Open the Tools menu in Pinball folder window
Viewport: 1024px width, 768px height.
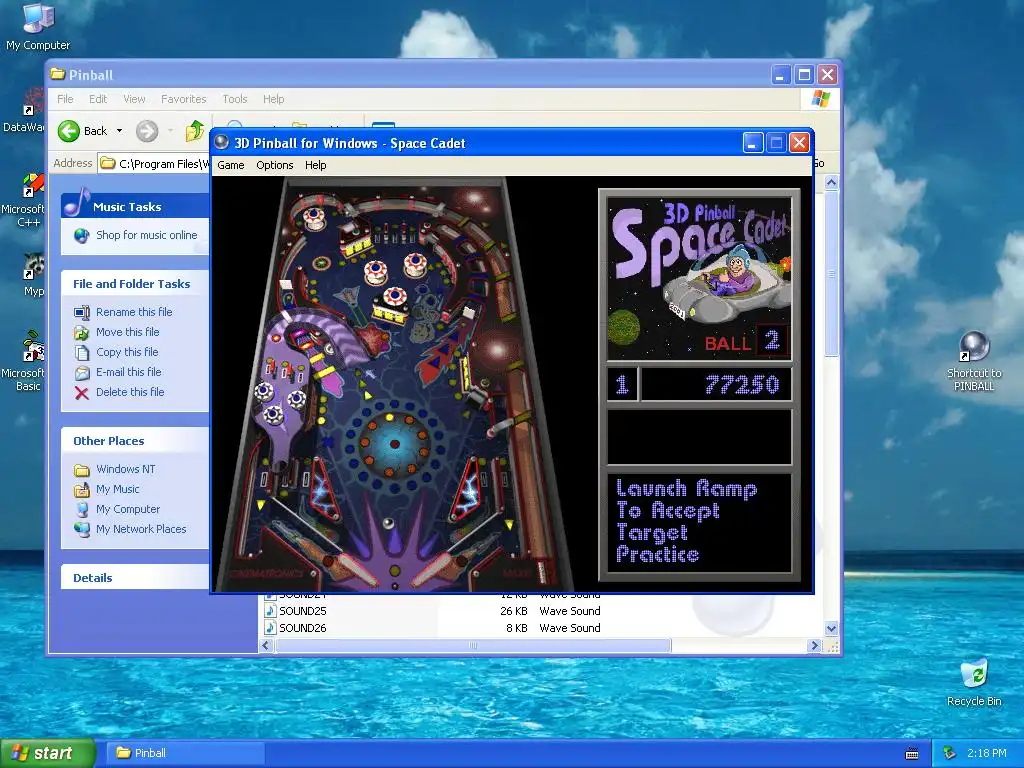click(x=234, y=99)
